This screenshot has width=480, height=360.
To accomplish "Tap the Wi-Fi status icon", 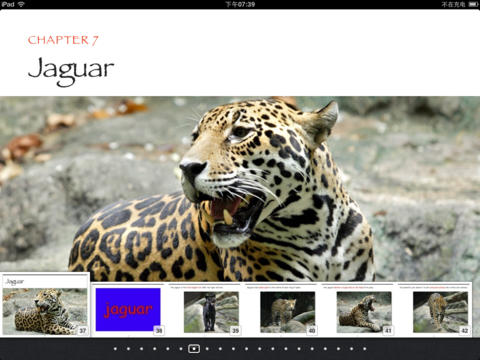I will tap(21, 4).
